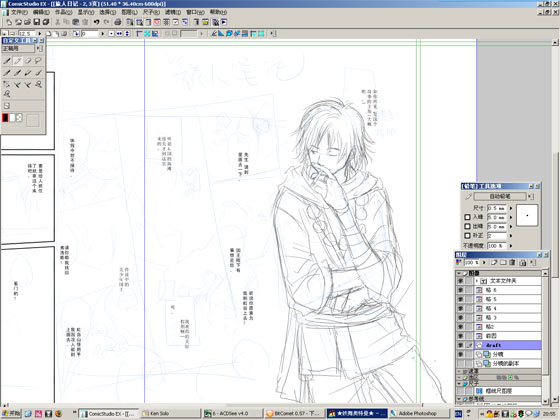Screen dimensions: 560x420
Task: Click the horizontal flip arrows icon in second toolbar
Action: (x=119, y=34)
